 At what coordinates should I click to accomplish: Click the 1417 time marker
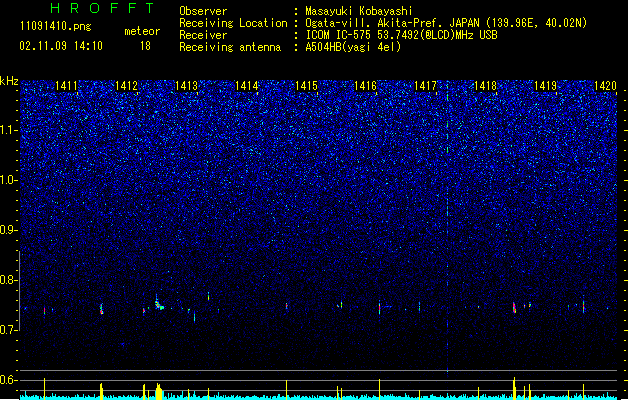pyautogui.click(x=425, y=86)
